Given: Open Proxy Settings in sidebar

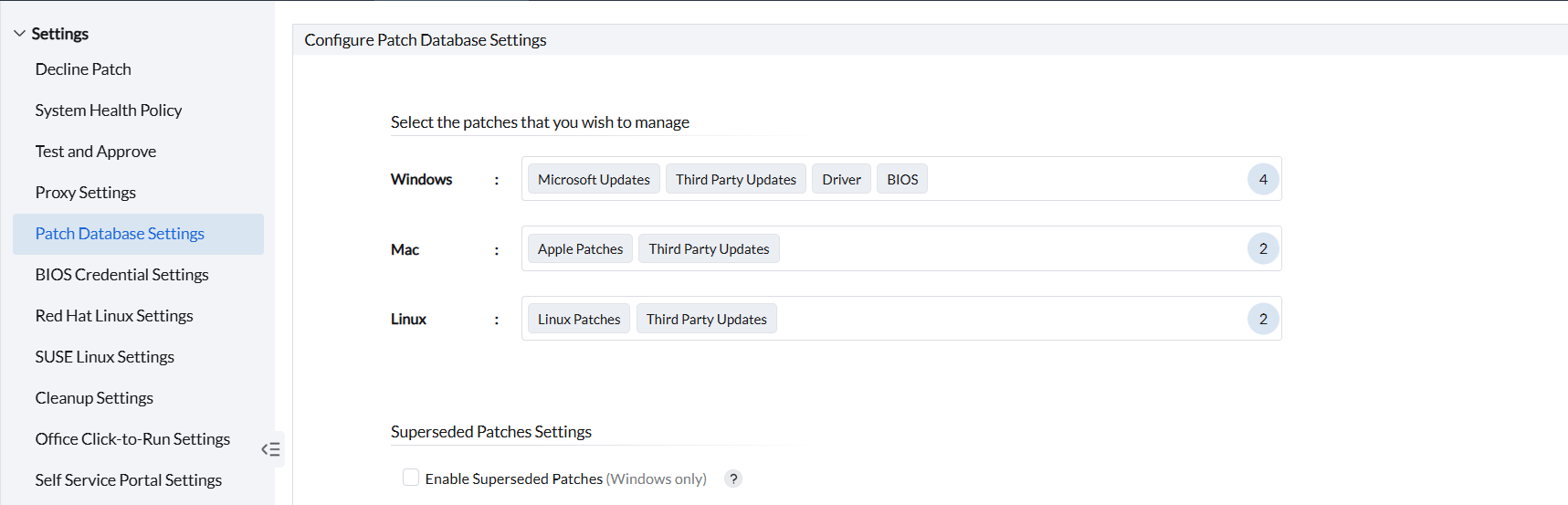Looking at the screenshot, I should pos(86,193).
